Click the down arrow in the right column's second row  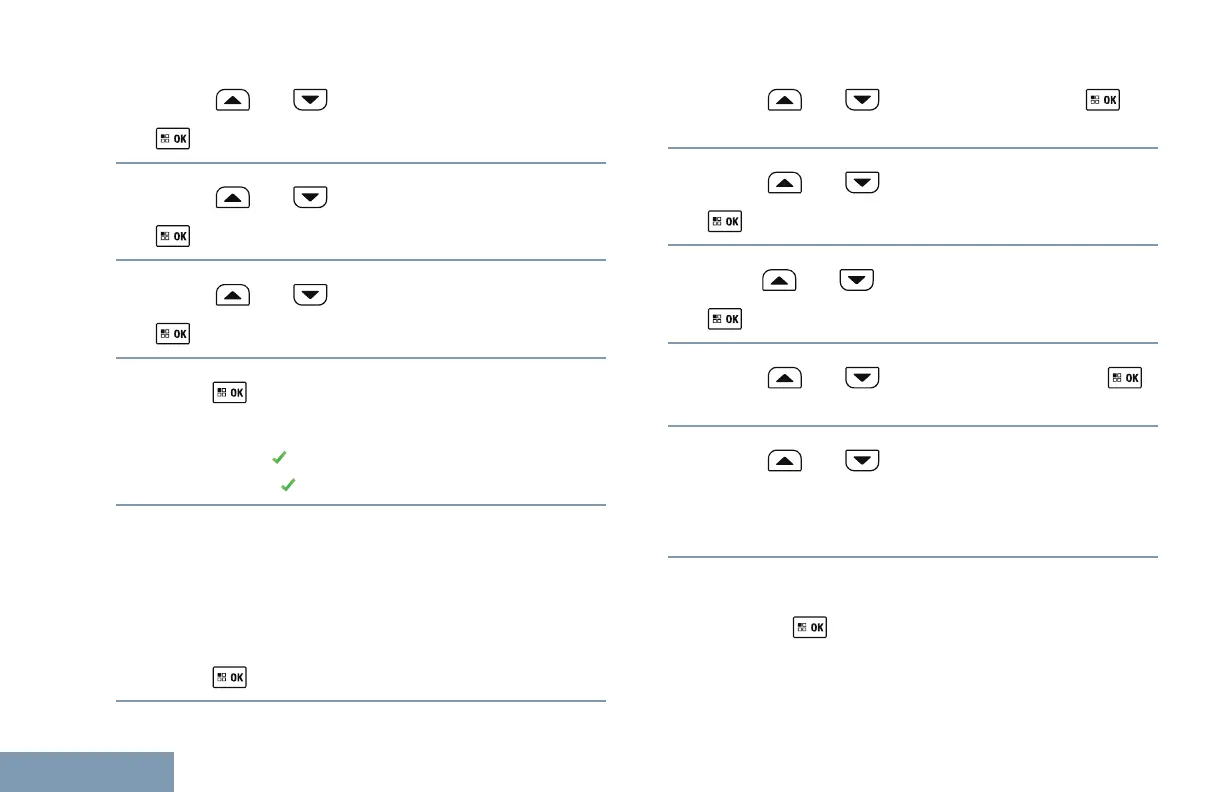(862, 183)
